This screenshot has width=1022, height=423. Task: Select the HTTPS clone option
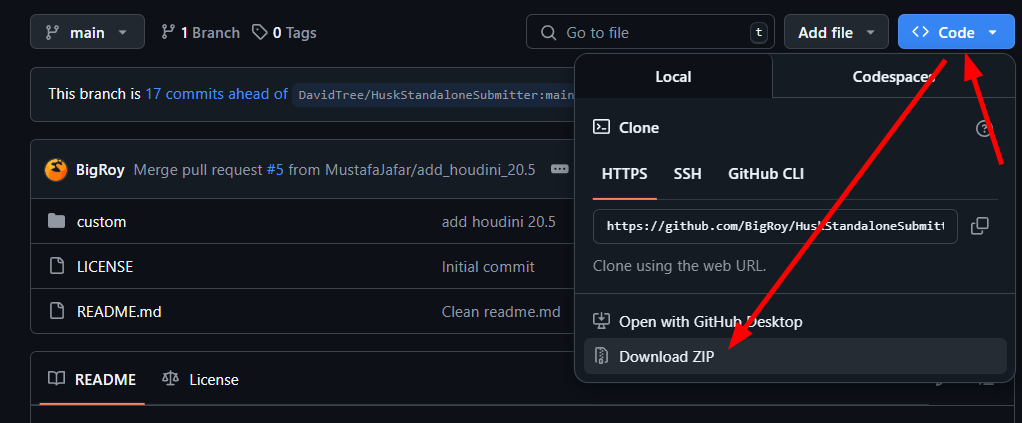[624, 174]
